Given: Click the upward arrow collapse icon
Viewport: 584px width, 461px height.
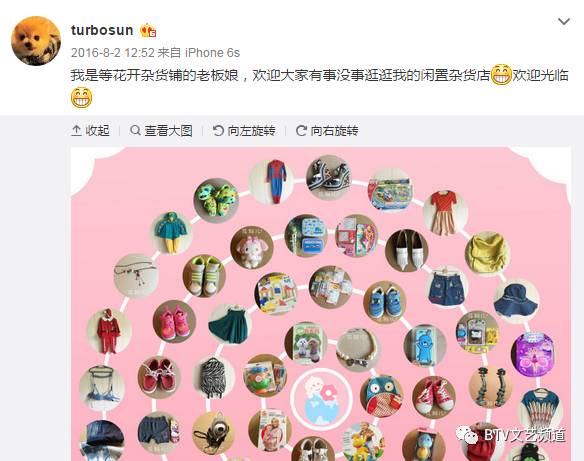Looking at the screenshot, I should coord(76,130).
